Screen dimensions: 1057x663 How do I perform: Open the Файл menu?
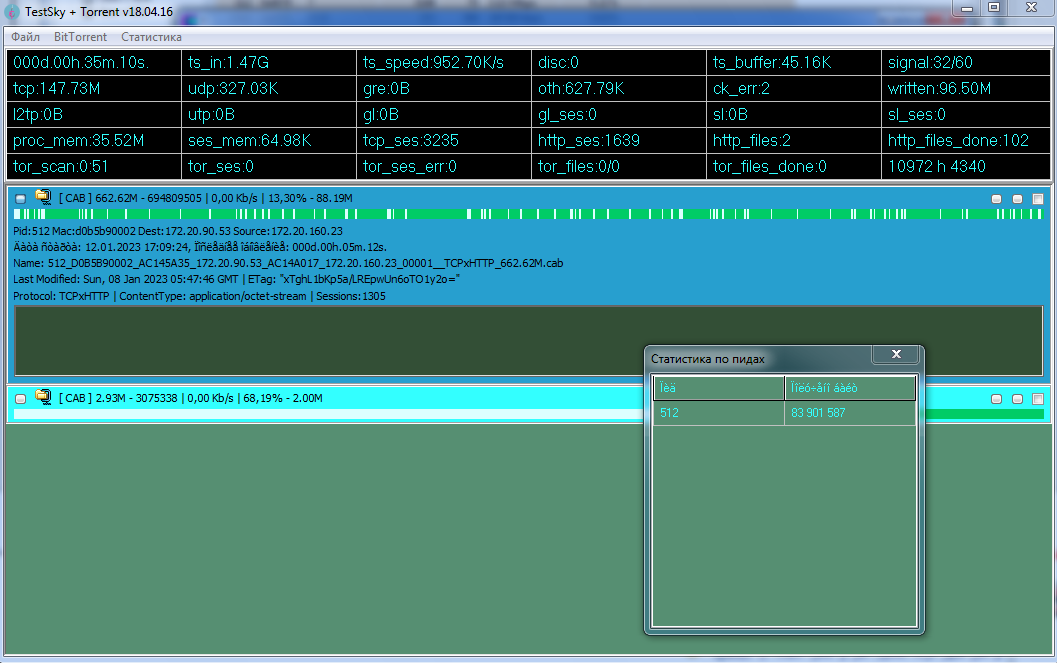[26, 37]
